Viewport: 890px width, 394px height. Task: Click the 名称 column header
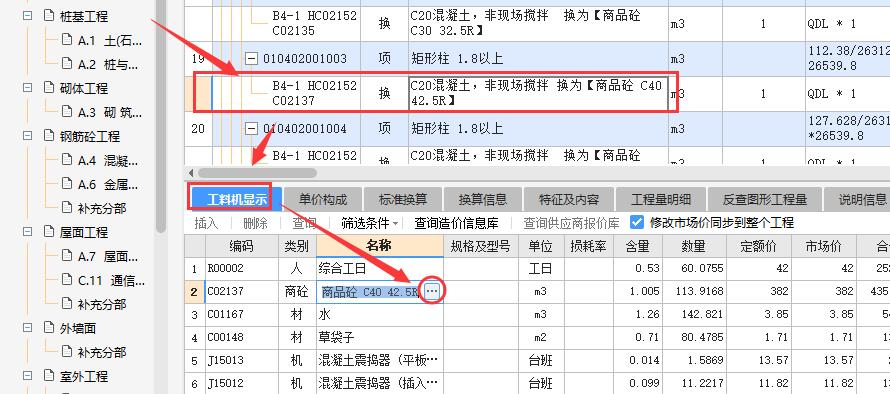click(380, 246)
